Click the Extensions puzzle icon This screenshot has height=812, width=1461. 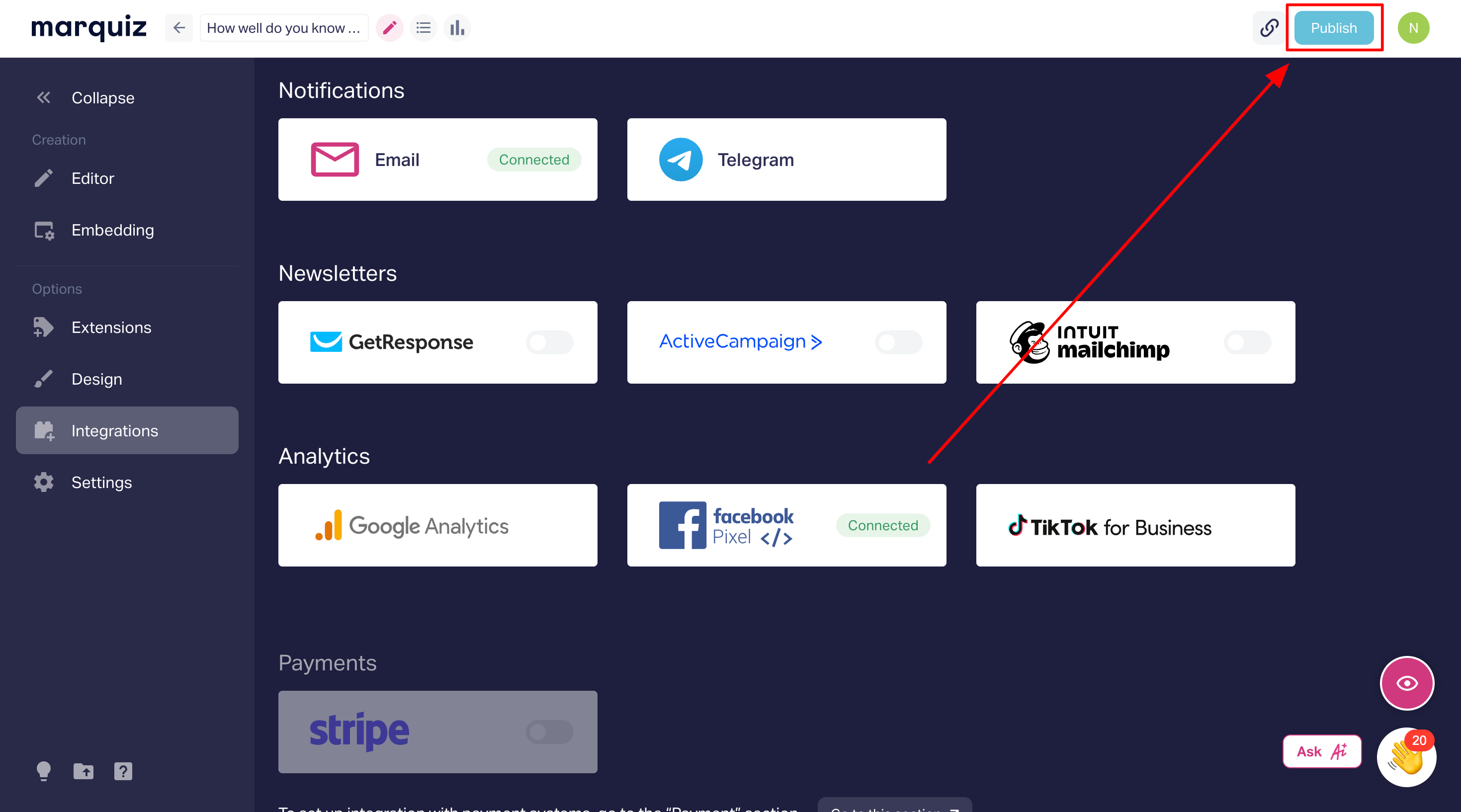coord(44,327)
